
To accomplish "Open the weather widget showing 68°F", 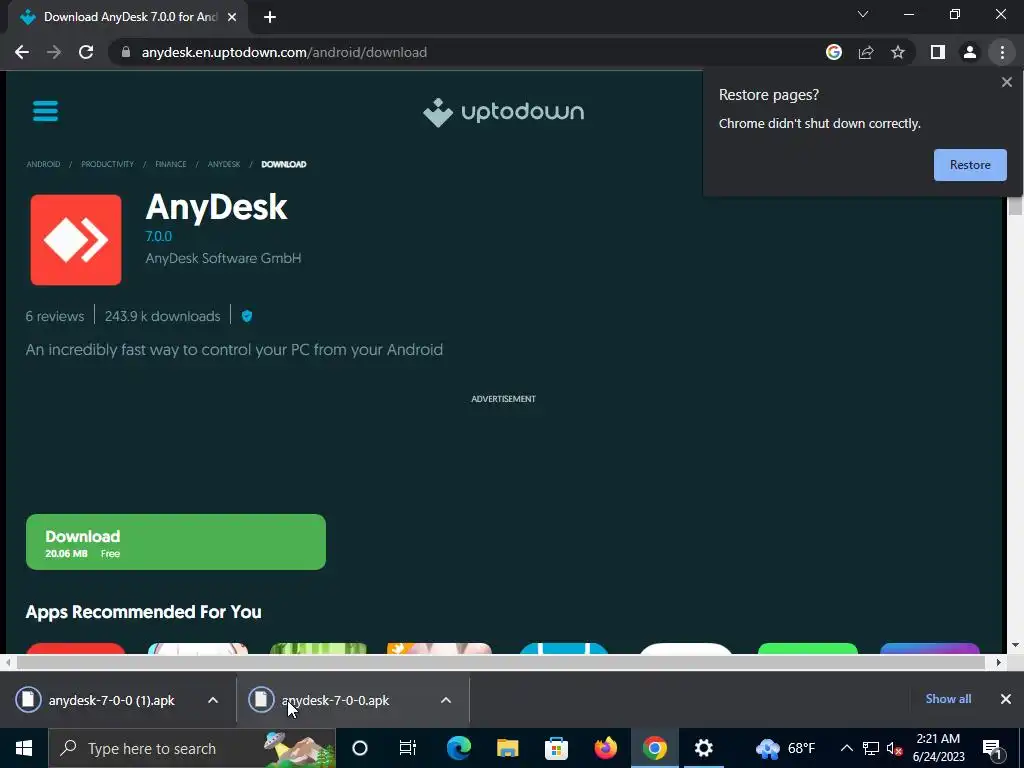I will point(786,748).
